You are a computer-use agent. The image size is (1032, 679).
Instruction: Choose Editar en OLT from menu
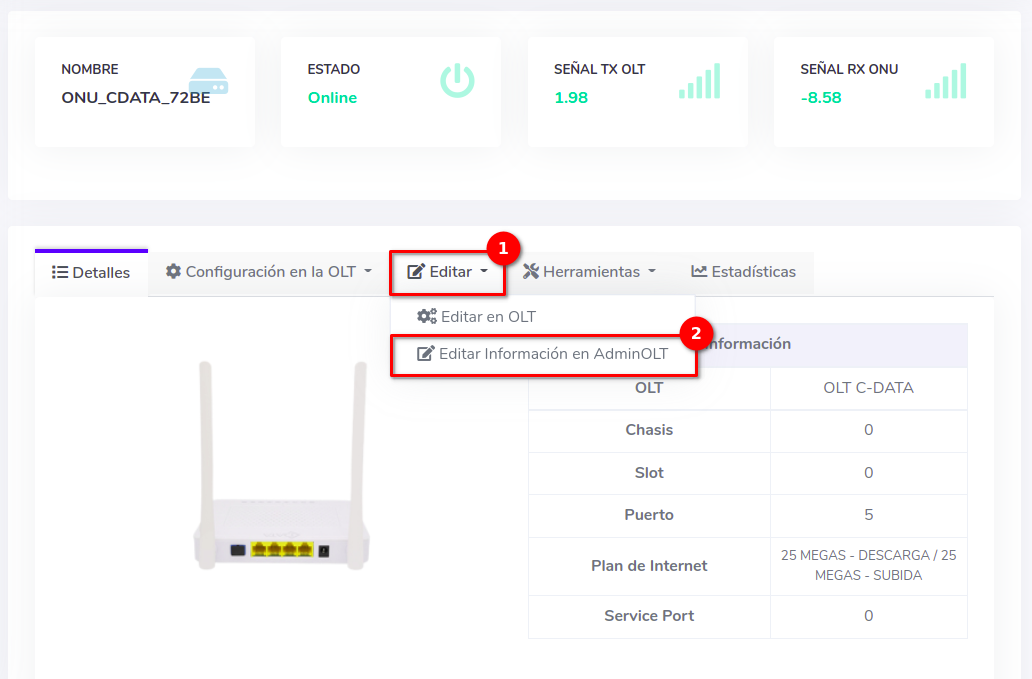(488, 317)
